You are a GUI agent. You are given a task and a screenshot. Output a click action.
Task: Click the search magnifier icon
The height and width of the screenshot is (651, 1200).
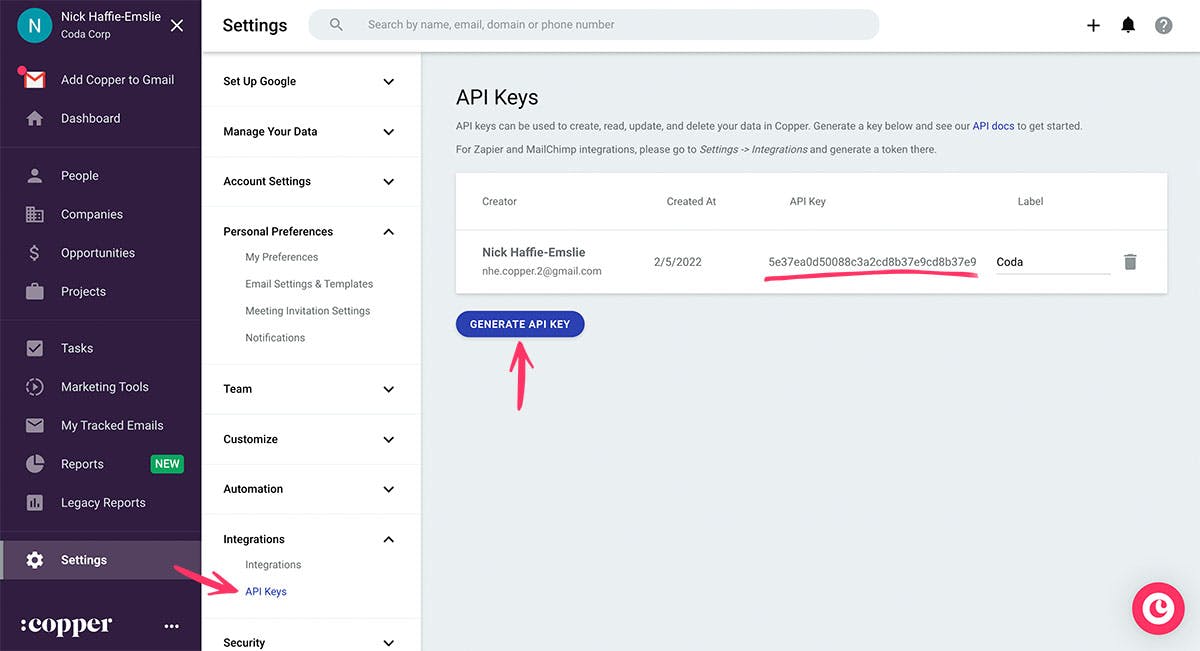336,24
